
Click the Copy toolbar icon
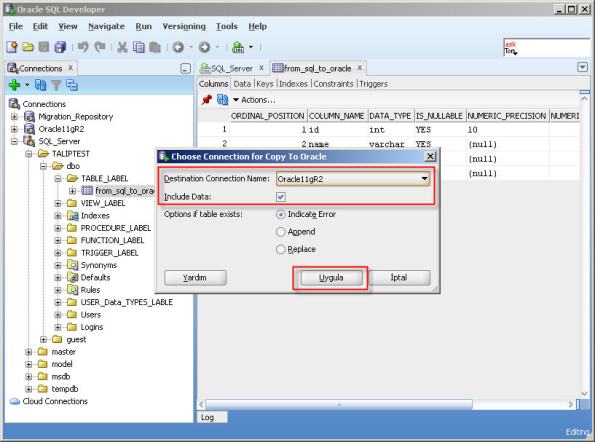click(x=139, y=47)
